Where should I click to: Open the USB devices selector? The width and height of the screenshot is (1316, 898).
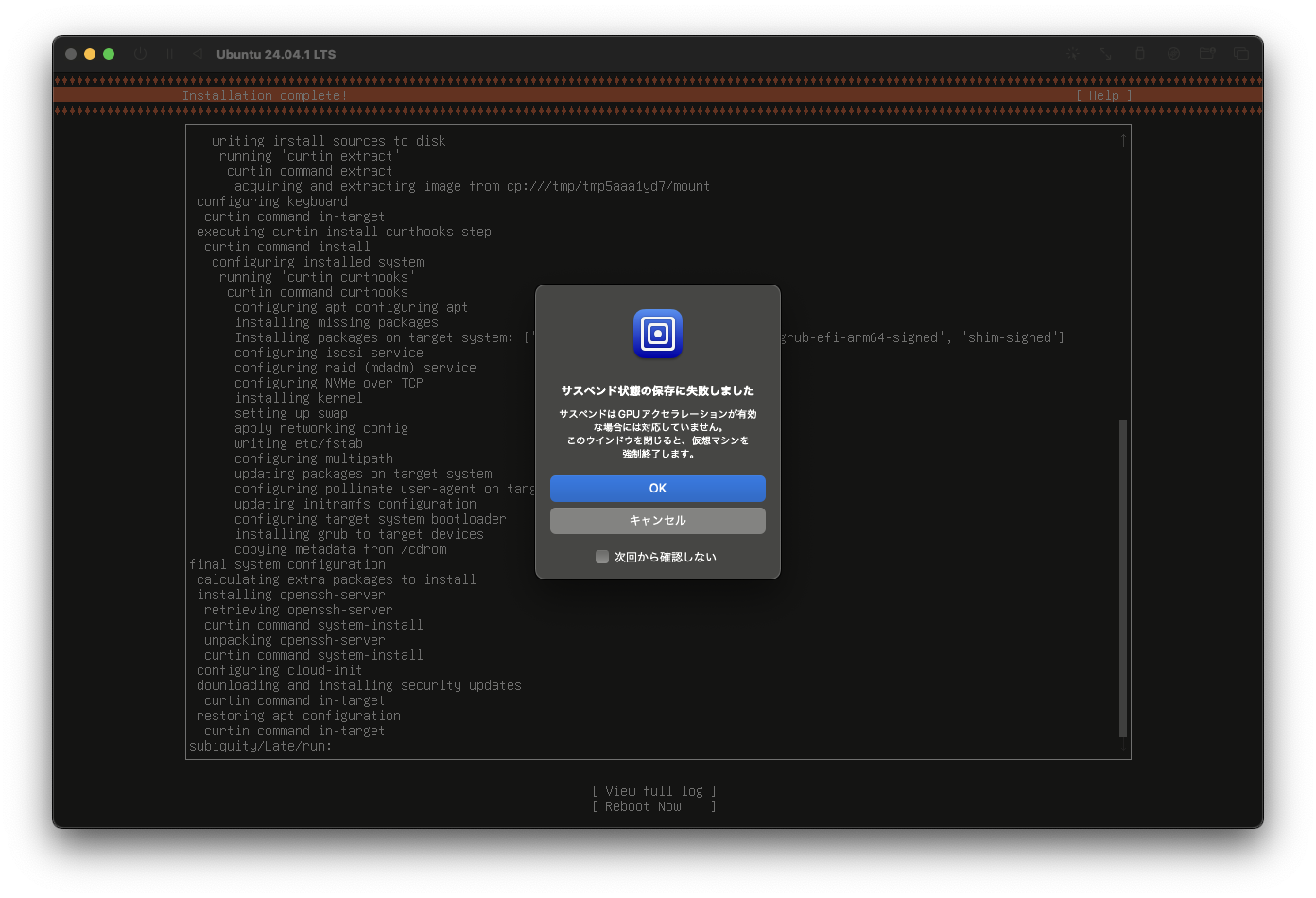[x=1140, y=54]
